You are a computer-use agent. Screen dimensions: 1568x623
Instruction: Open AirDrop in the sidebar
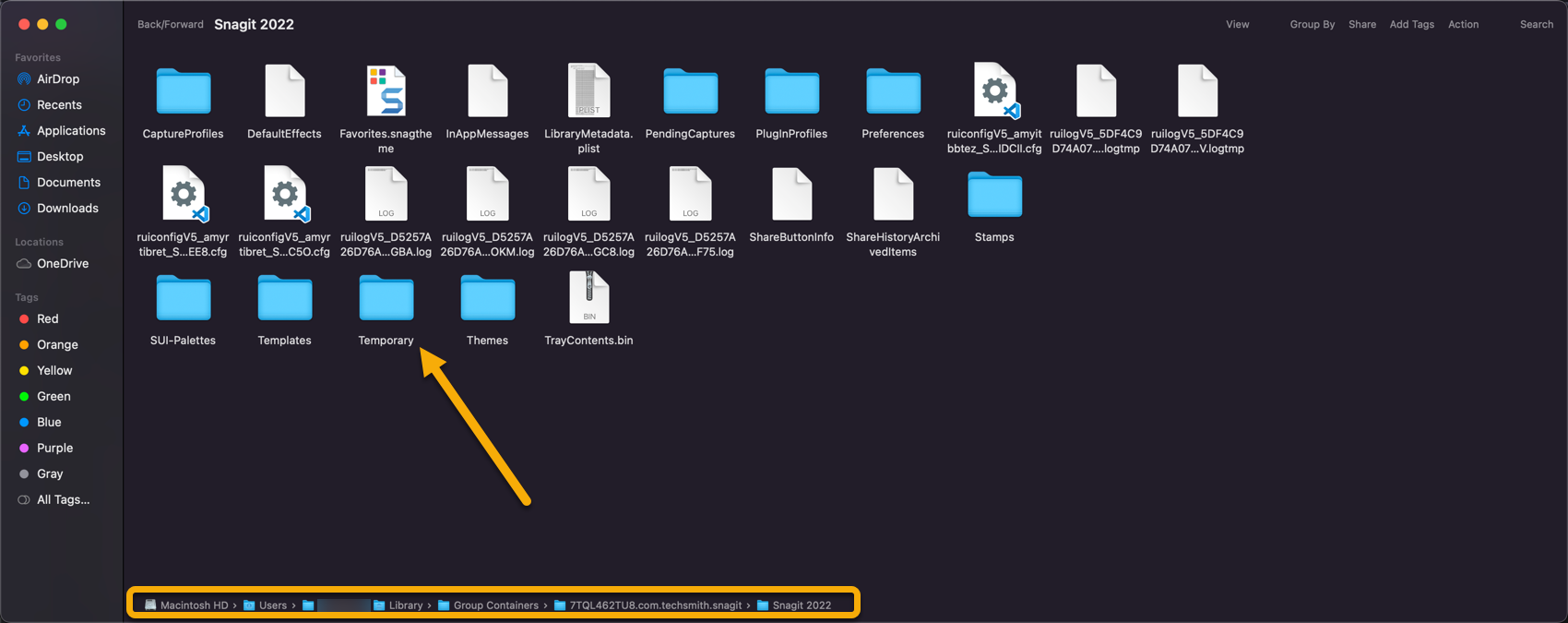57,79
